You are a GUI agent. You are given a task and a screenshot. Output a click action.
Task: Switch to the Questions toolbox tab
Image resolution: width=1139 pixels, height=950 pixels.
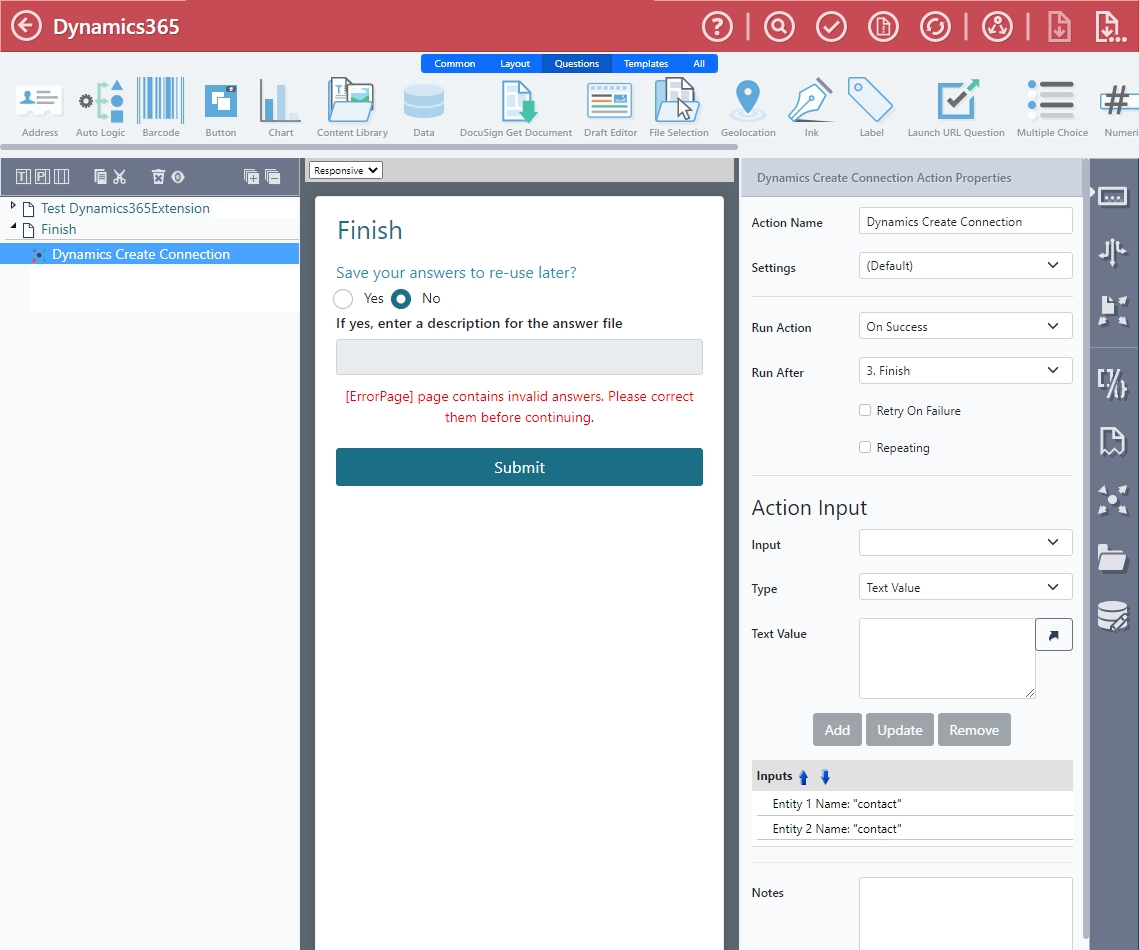[577, 64]
